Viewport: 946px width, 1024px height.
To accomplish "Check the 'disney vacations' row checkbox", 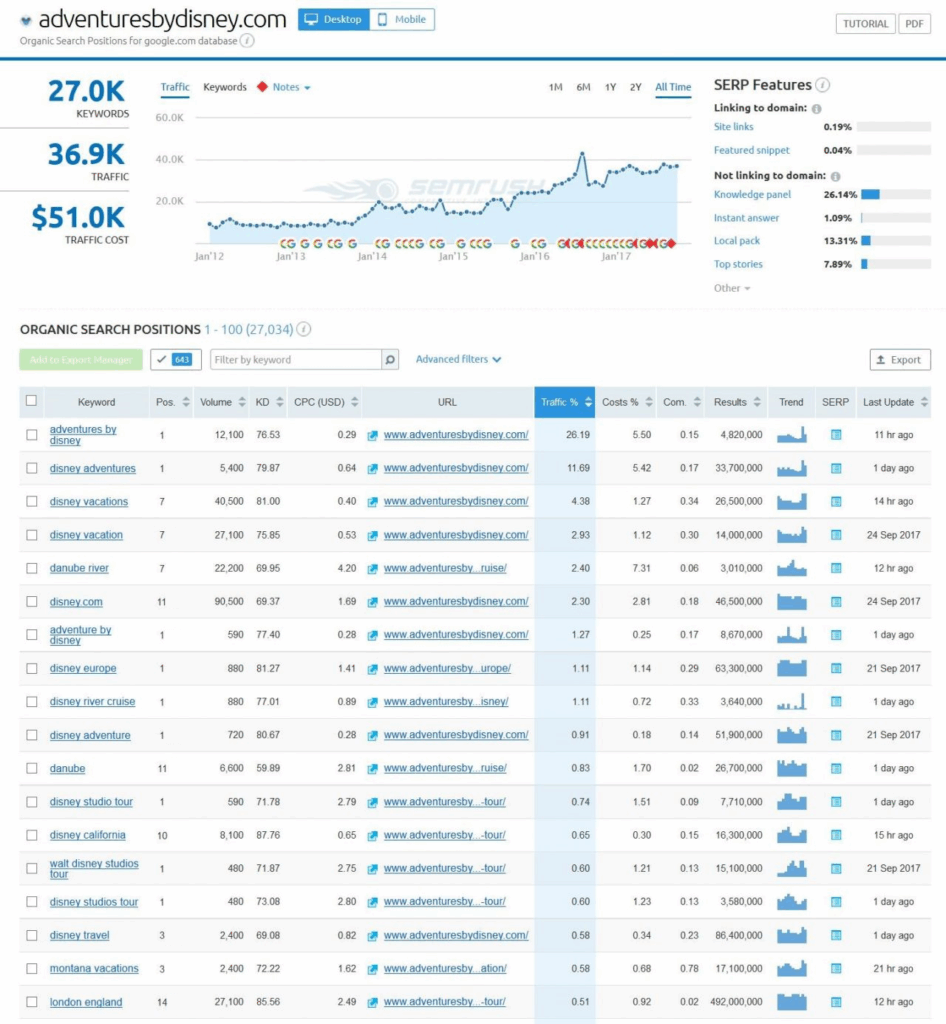I will tap(32, 502).
